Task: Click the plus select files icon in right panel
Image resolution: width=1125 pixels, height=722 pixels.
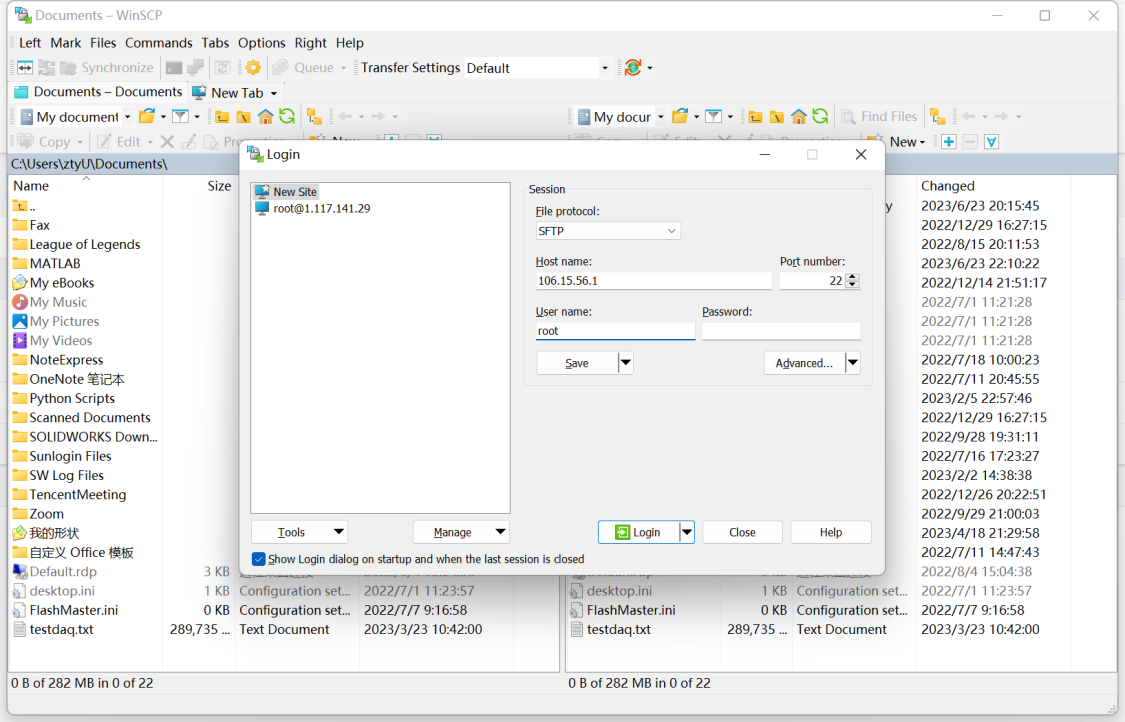Action: (x=949, y=142)
